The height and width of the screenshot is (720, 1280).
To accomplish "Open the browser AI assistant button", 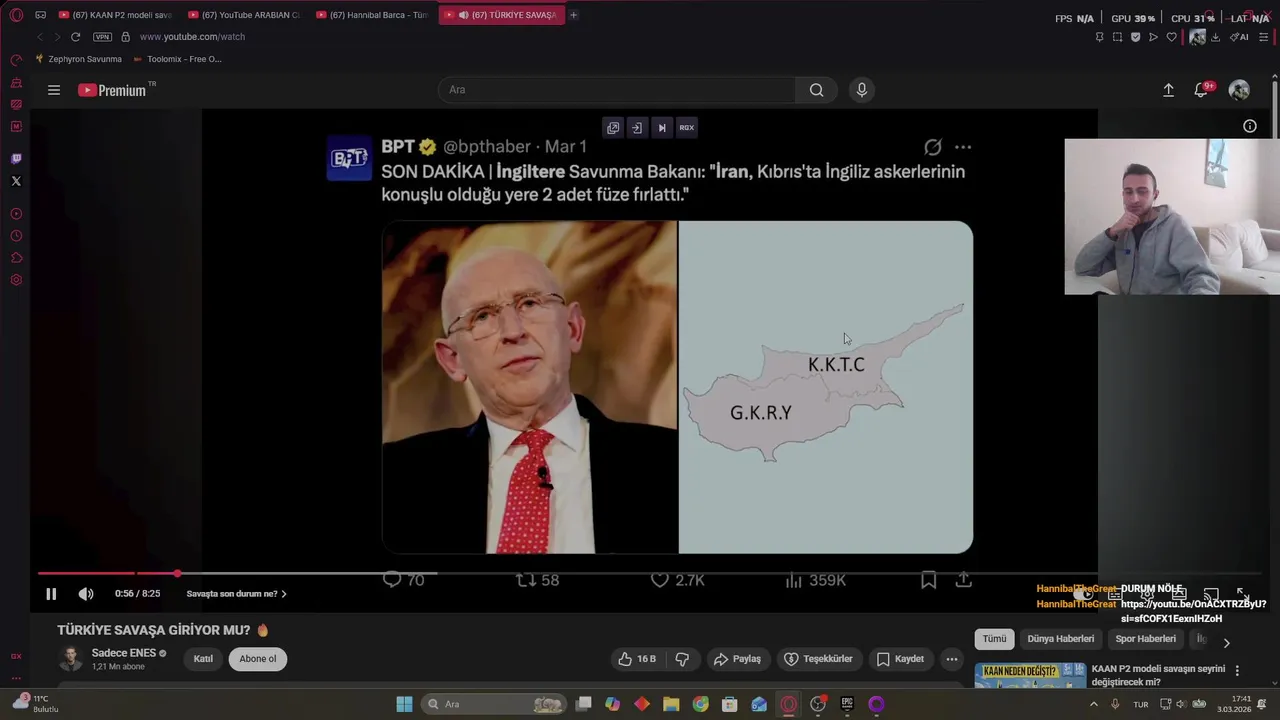I will (1240, 37).
